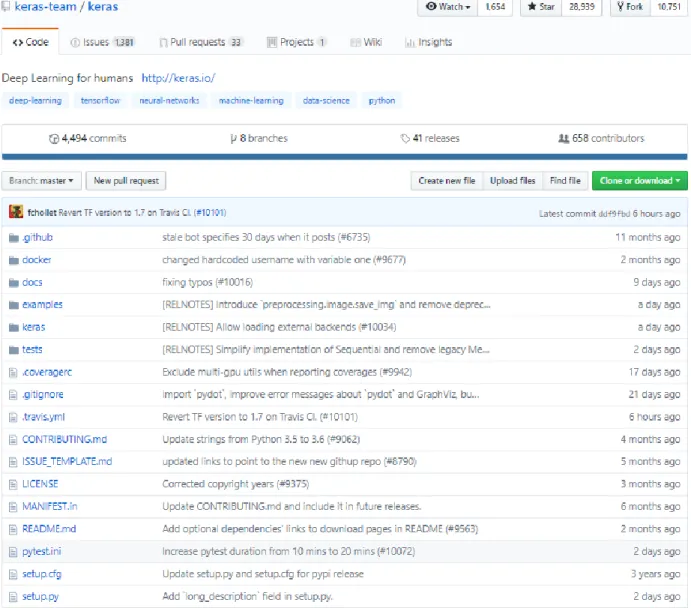Click the tests folder icon
691x608 pixels.
[x=14, y=350]
